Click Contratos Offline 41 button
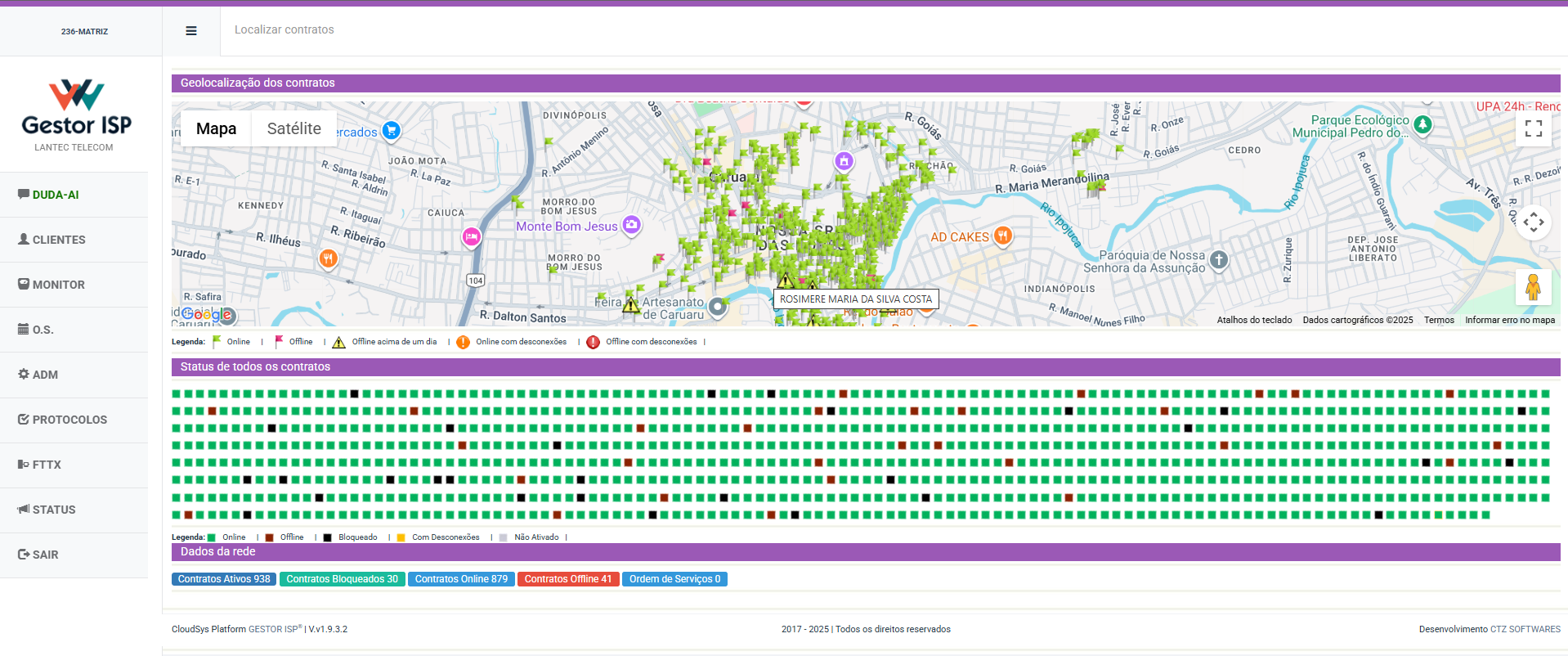Screen dimensions: 1568x656 567,579
